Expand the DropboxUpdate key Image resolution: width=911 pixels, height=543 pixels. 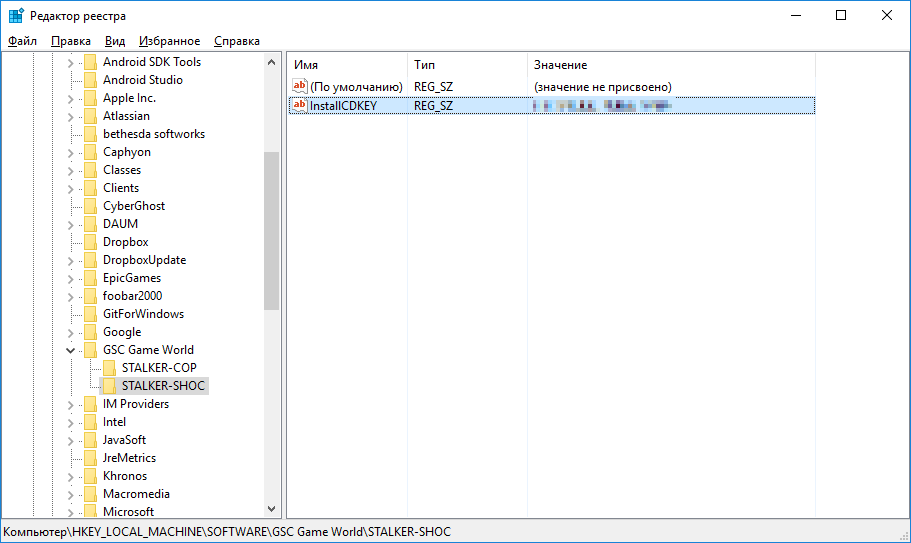(x=70, y=261)
